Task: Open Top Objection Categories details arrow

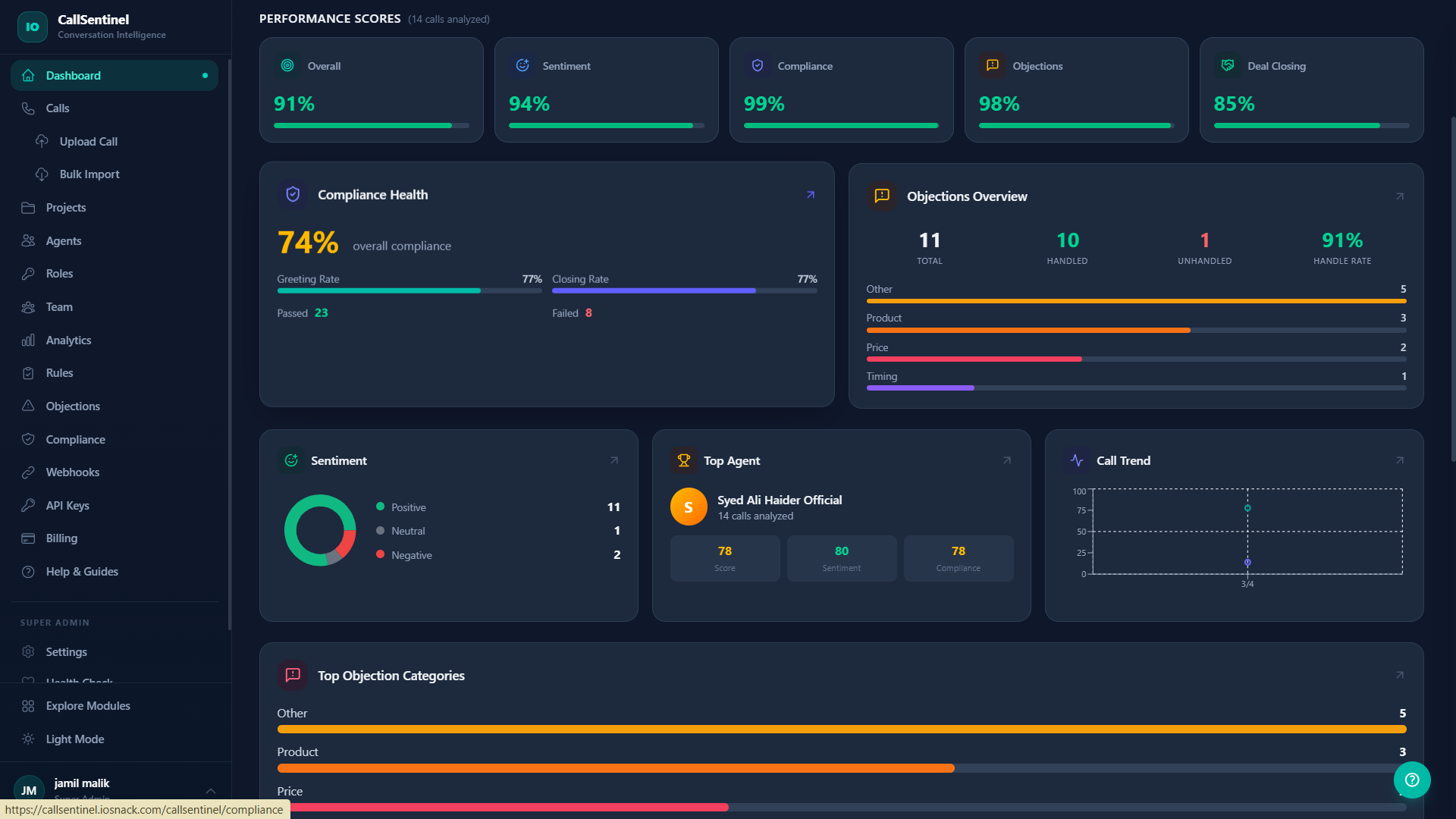Action: click(x=1400, y=675)
